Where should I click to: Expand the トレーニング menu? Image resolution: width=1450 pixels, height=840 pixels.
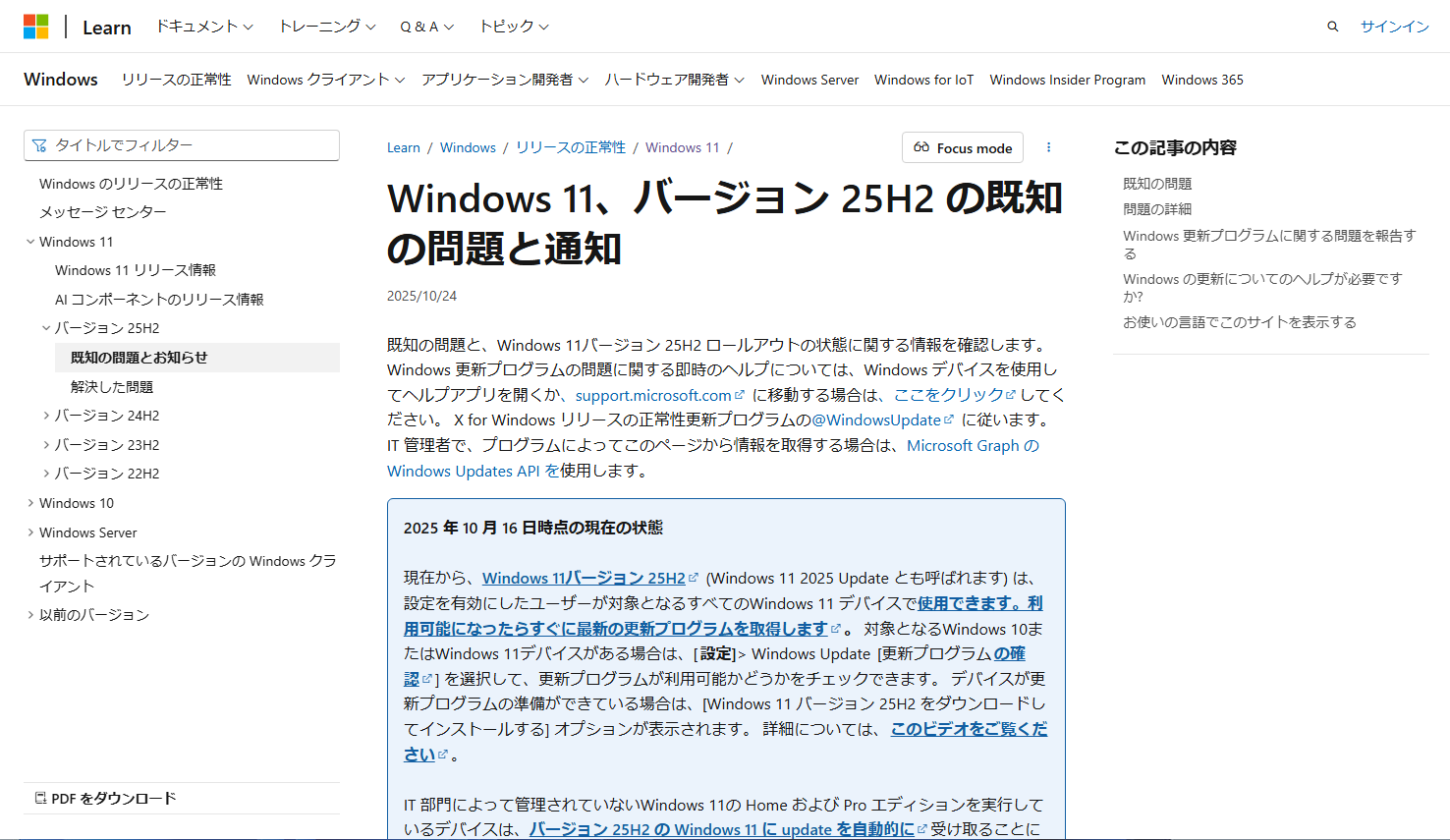(326, 27)
